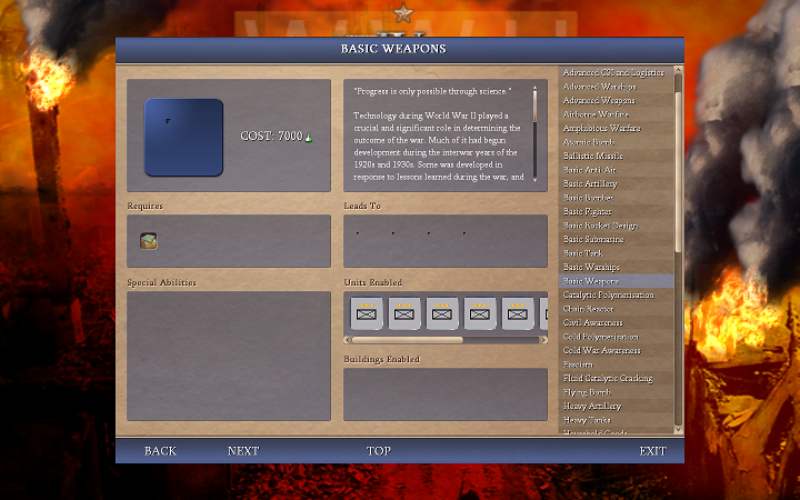
Task: Choose Heavy Artillery in the technology list
Action: click(592, 406)
